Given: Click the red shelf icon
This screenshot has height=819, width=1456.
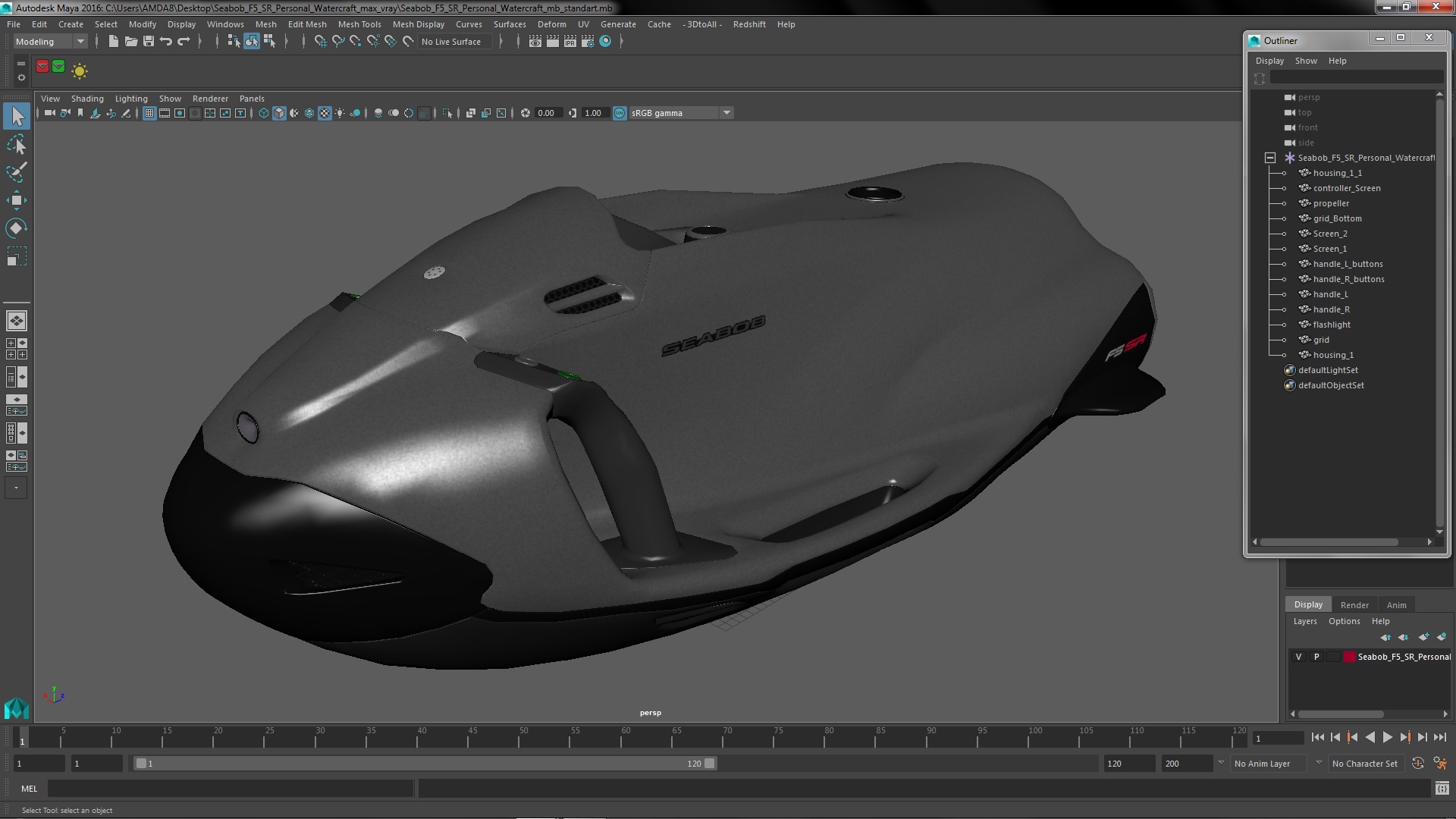Looking at the screenshot, I should click(42, 67).
